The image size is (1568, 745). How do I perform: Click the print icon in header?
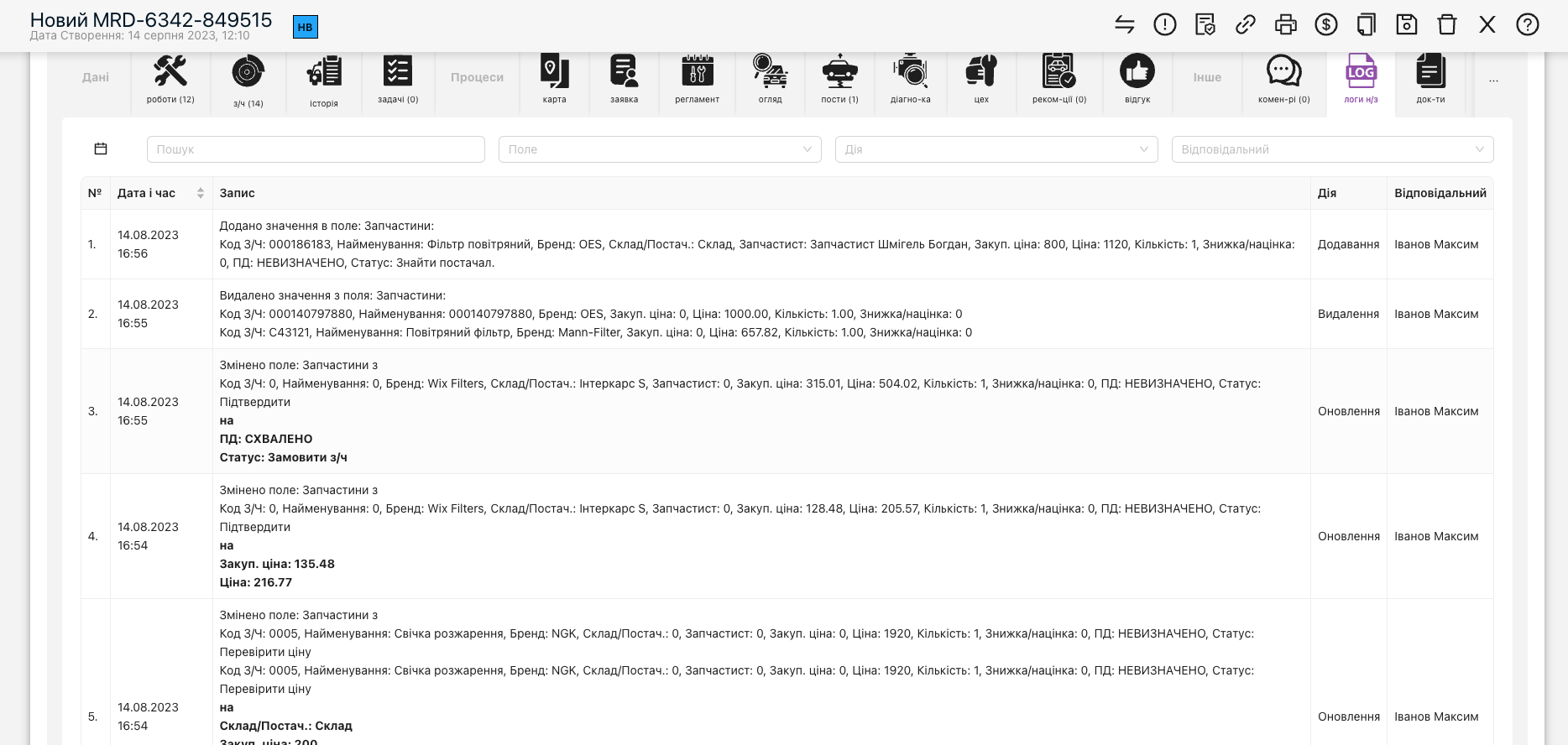tap(1285, 25)
